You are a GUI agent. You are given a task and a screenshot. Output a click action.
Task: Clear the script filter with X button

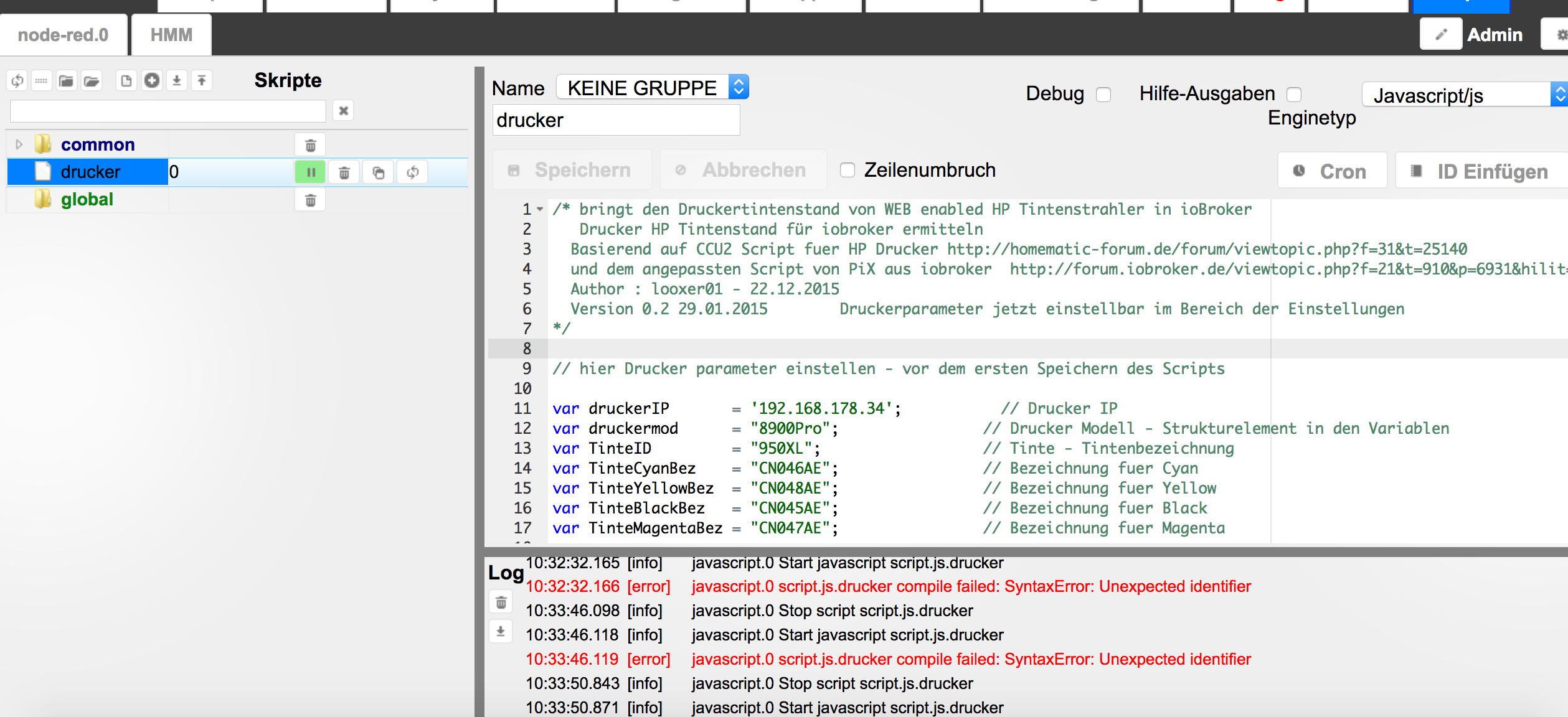coord(343,111)
